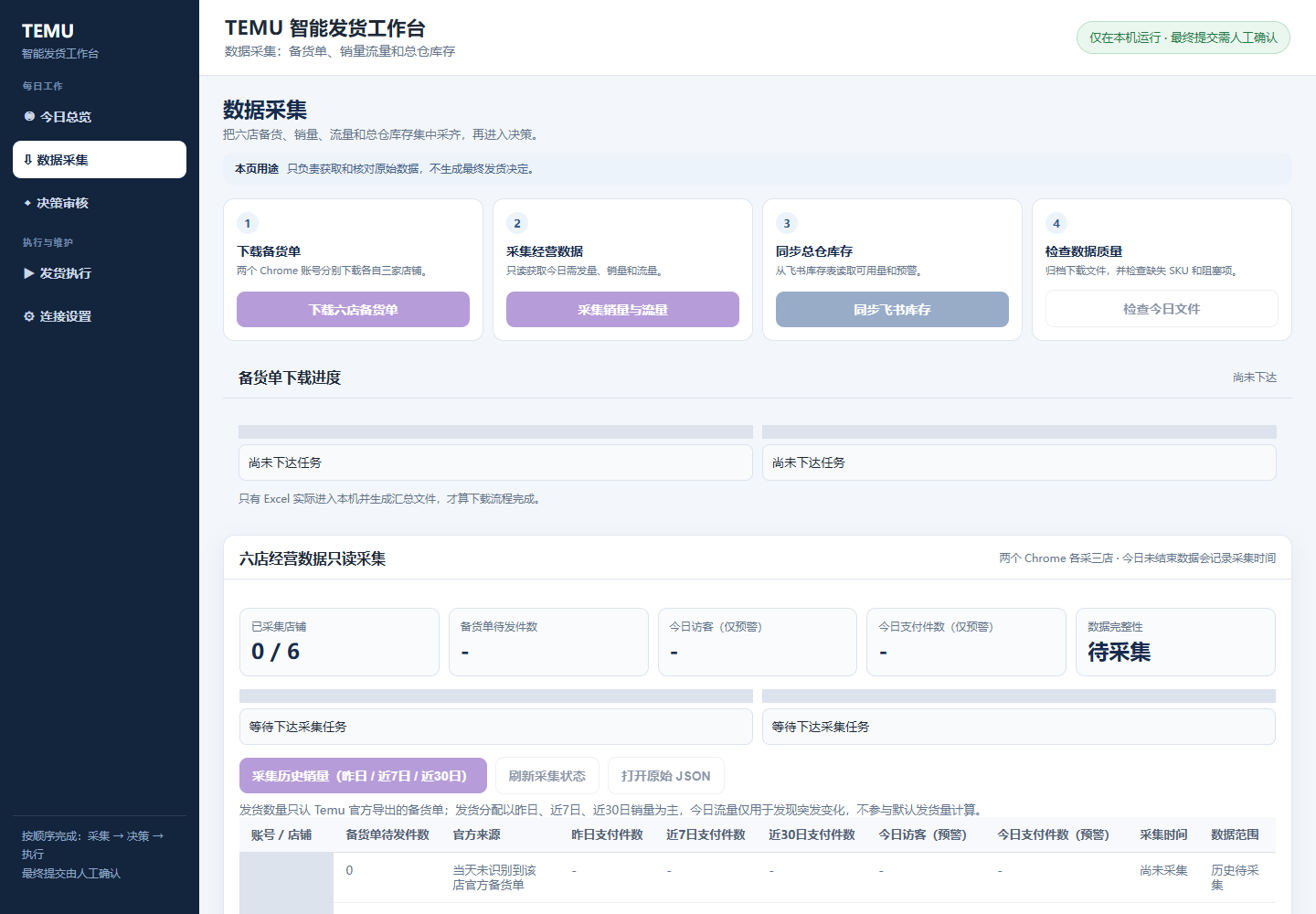The image size is (1316, 914).
Task: Open the raw data via 打开原始 JSON
Action: (665, 776)
